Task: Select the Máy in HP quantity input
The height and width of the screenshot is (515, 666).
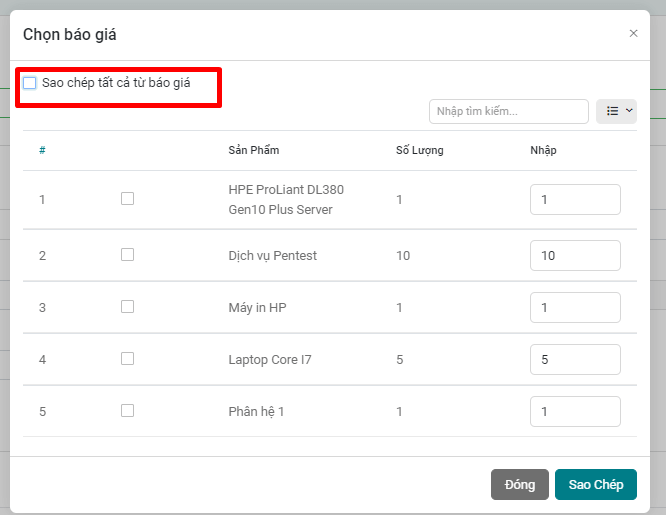Action: click(575, 308)
